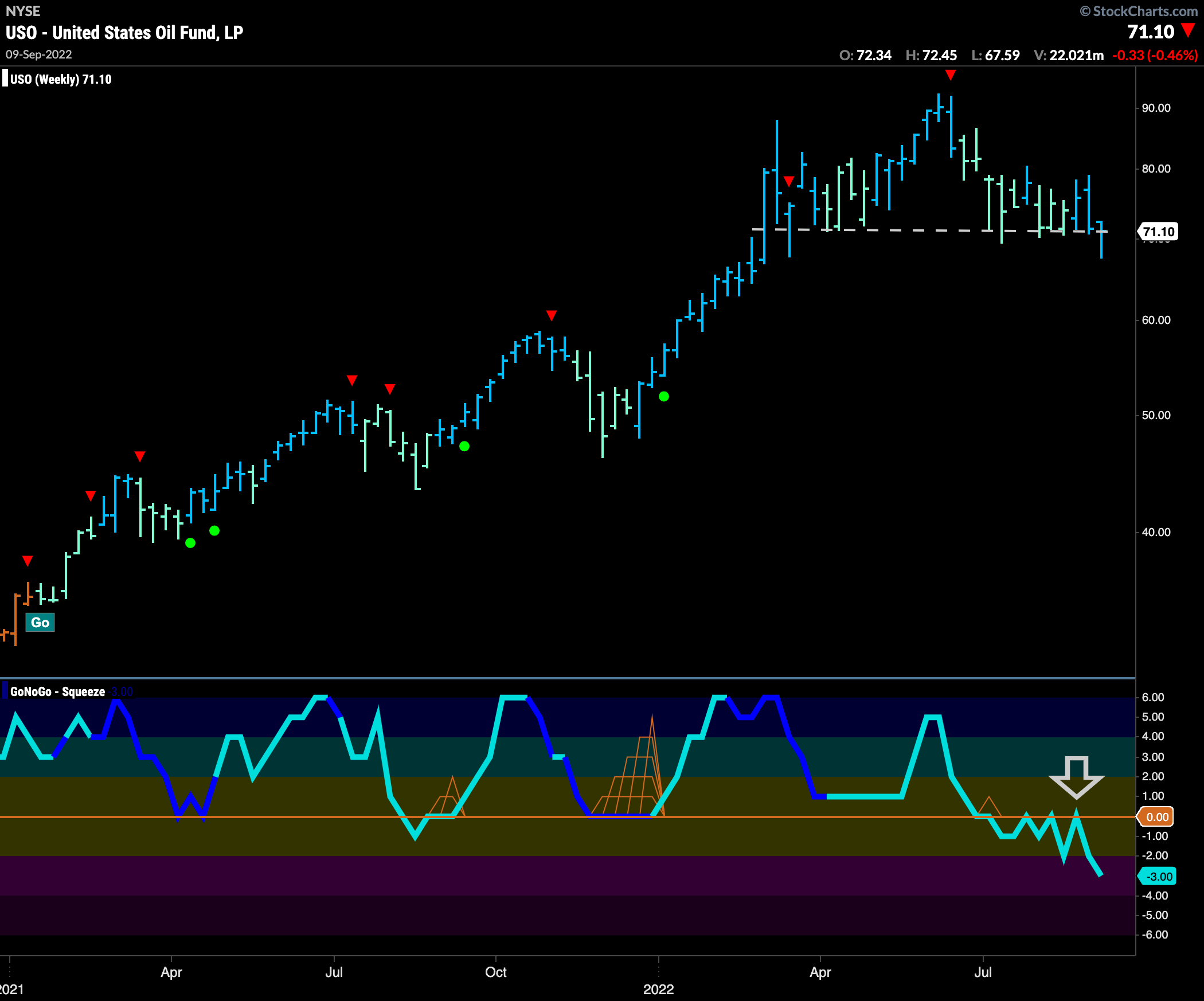Click the 80.00 price axis label
Screen dimensions: 1204x1001
(x=1156, y=169)
